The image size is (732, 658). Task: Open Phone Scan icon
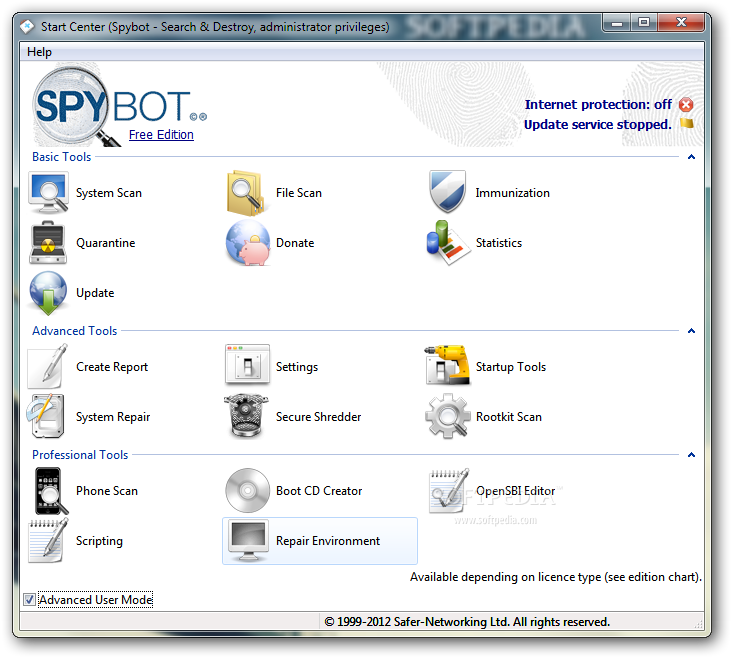50,491
